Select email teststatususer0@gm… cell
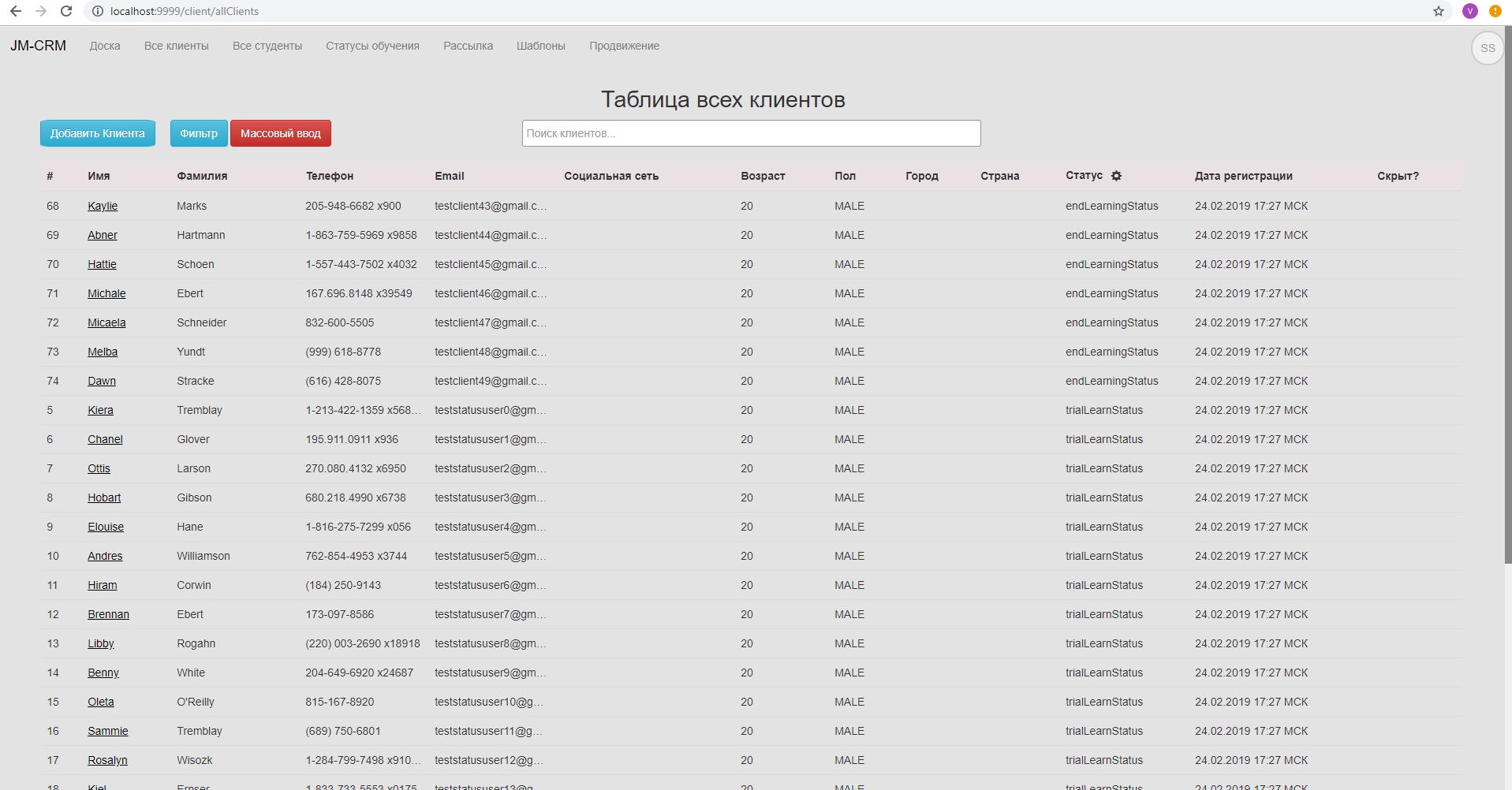 pyautogui.click(x=491, y=410)
